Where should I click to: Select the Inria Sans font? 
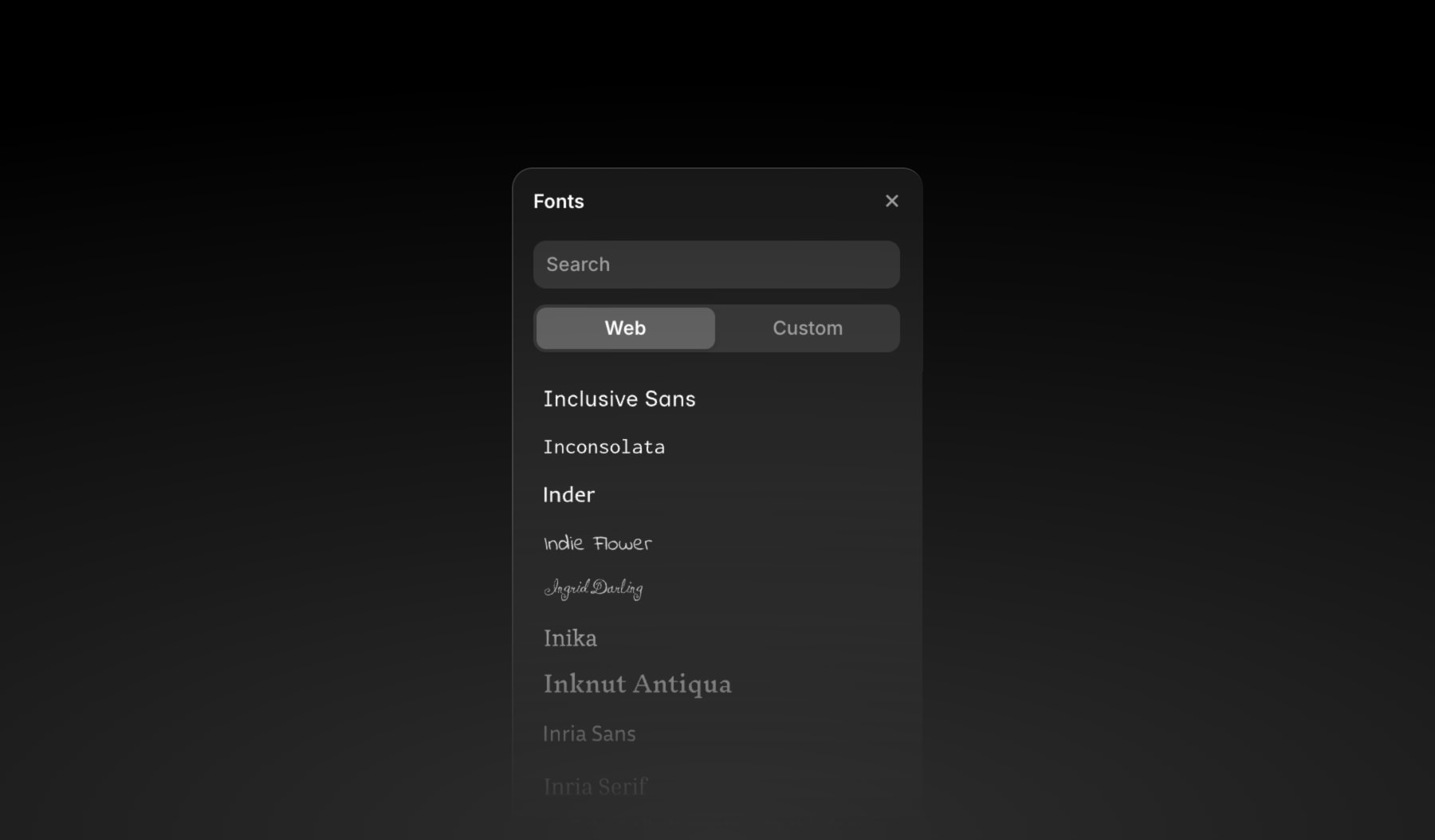coord(589,733)
